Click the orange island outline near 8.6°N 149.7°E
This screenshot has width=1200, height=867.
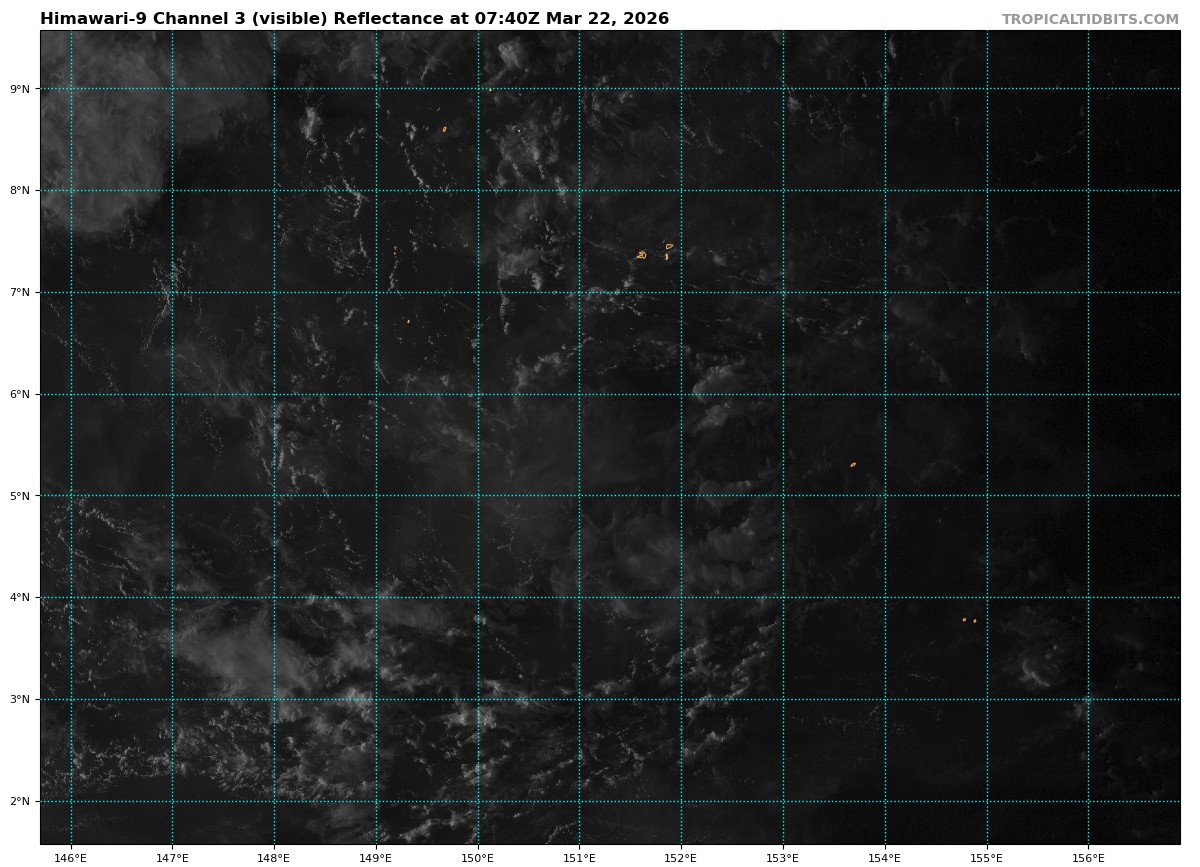tap(444, 129)
